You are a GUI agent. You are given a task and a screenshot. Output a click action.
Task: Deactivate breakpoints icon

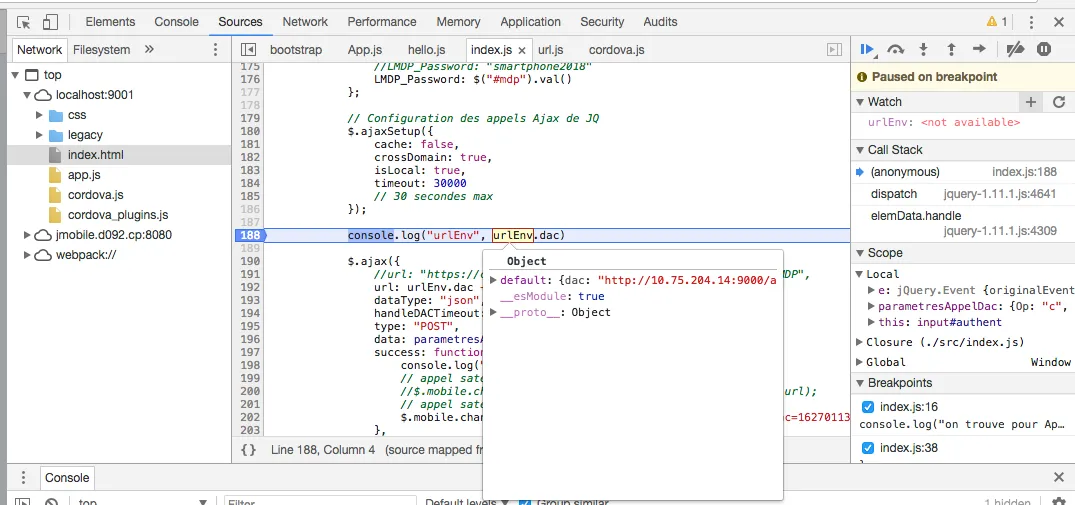tap(1015, 49)
